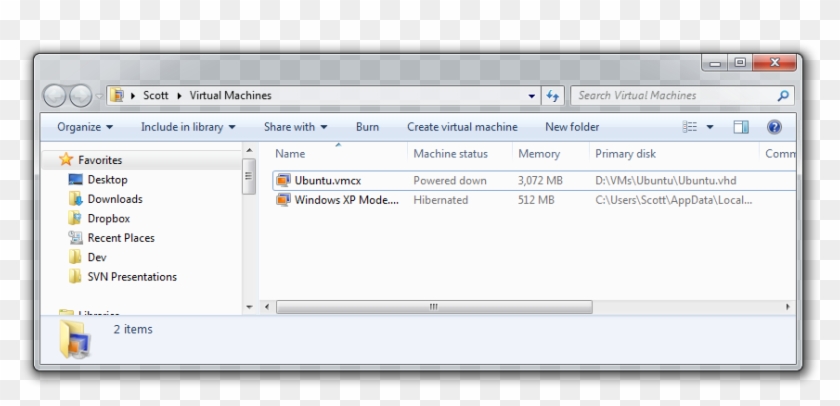
Task: Open SVN Presentations folder
Action: pos(132,277)
